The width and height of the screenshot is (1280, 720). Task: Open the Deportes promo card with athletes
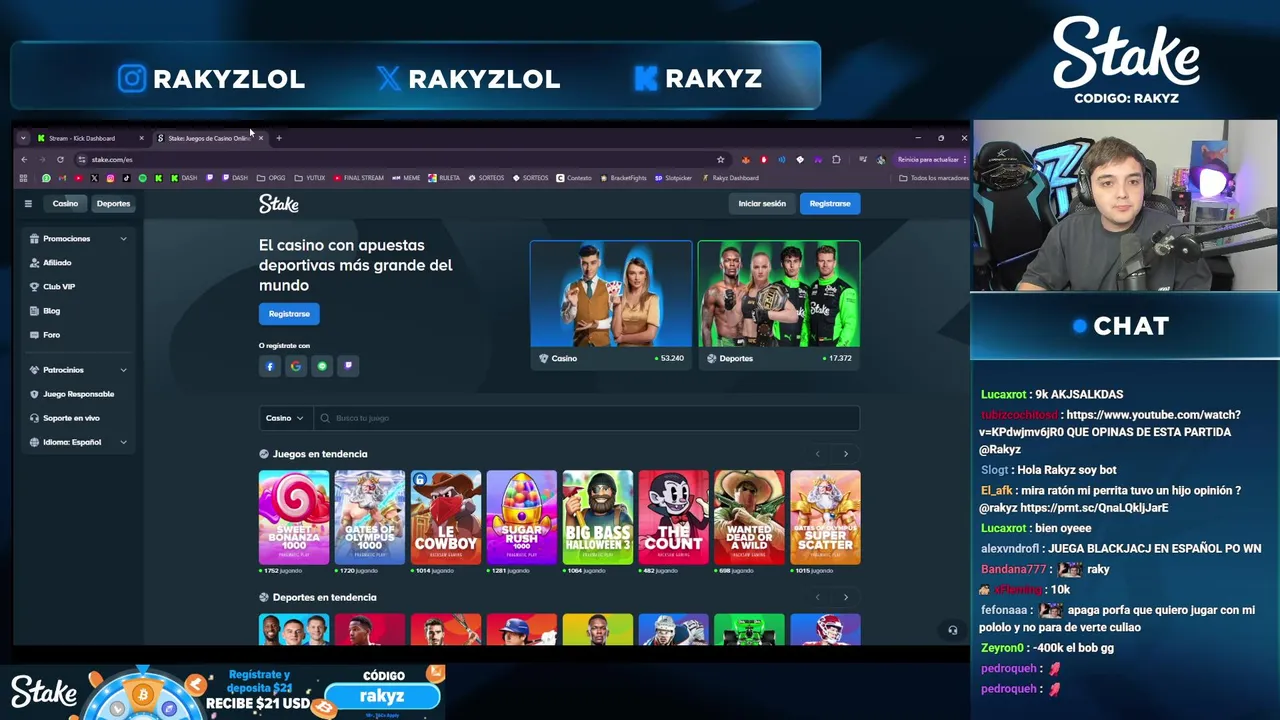coord(779,304)
